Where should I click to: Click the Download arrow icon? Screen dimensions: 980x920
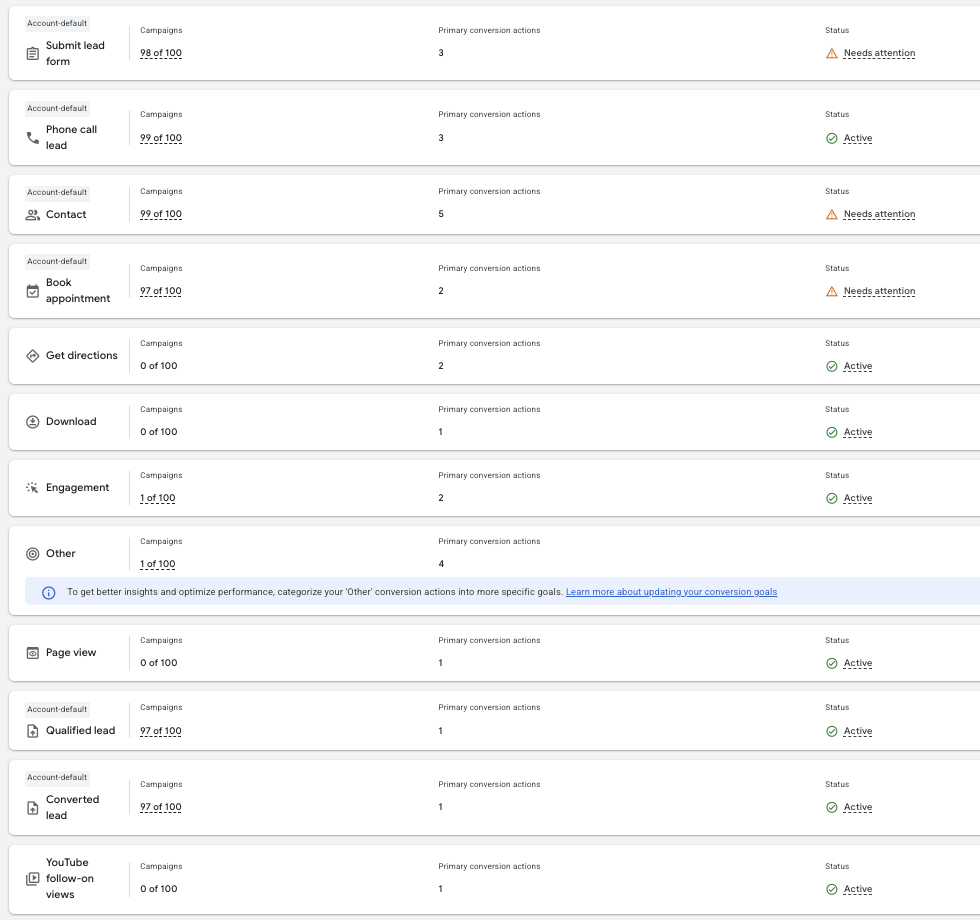tap(32, 422)
